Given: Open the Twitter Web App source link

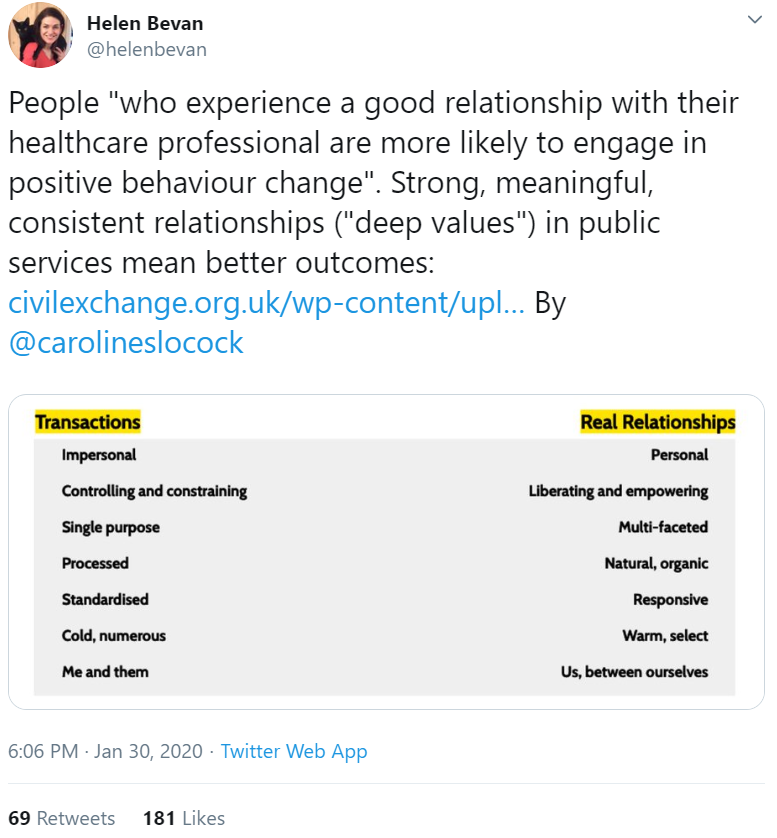Looking at the screenshot, I should [294, 751].
